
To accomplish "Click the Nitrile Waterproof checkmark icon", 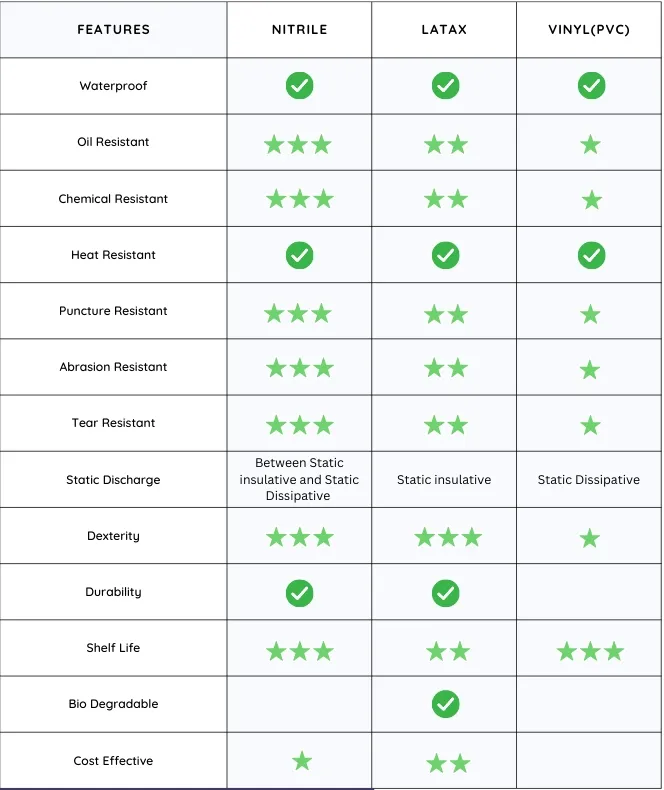I will click(x=299, y=86).
